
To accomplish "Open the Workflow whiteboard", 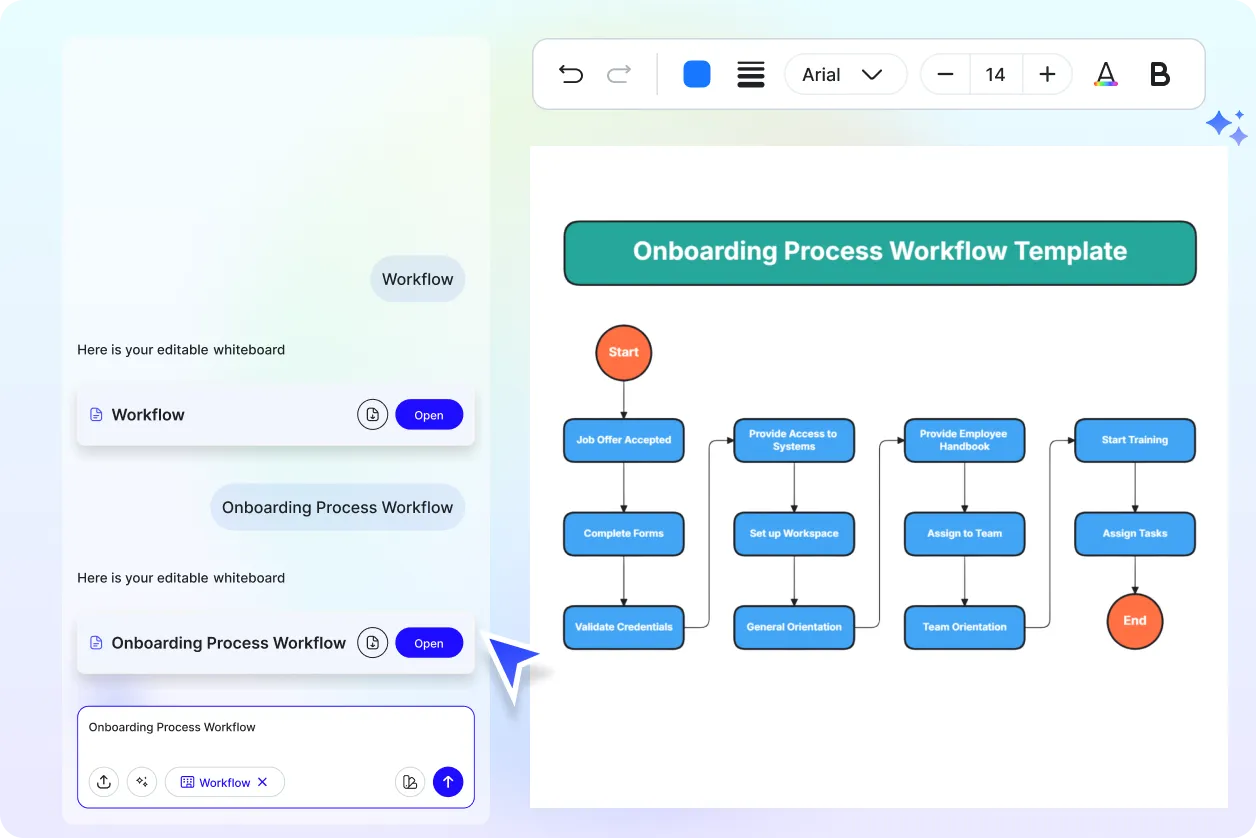I will pos(429,415).
